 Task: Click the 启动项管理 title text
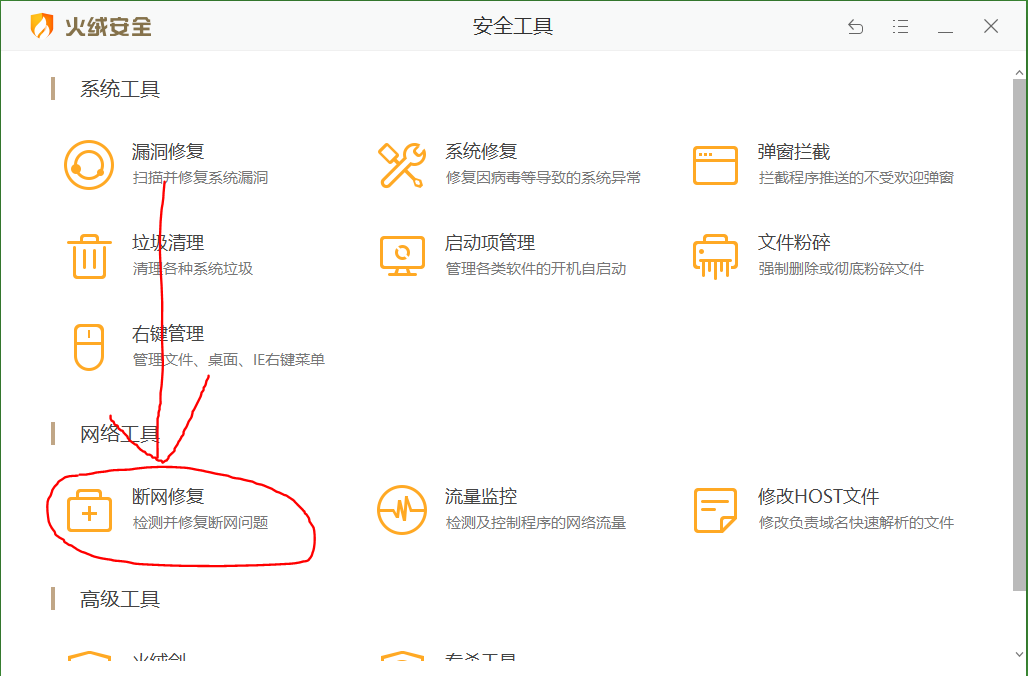490,243
